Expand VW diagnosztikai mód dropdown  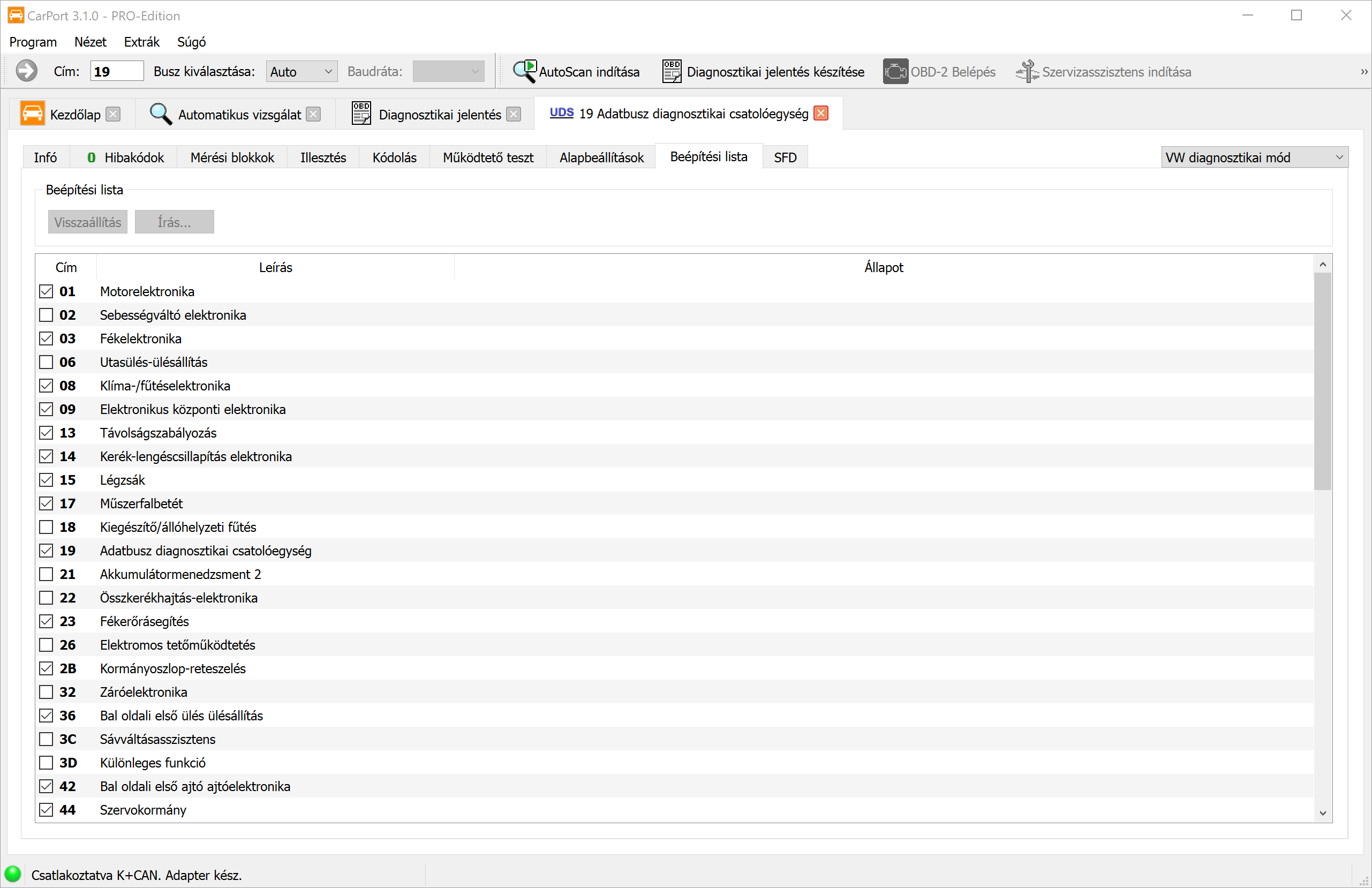tap(1254, 157)
